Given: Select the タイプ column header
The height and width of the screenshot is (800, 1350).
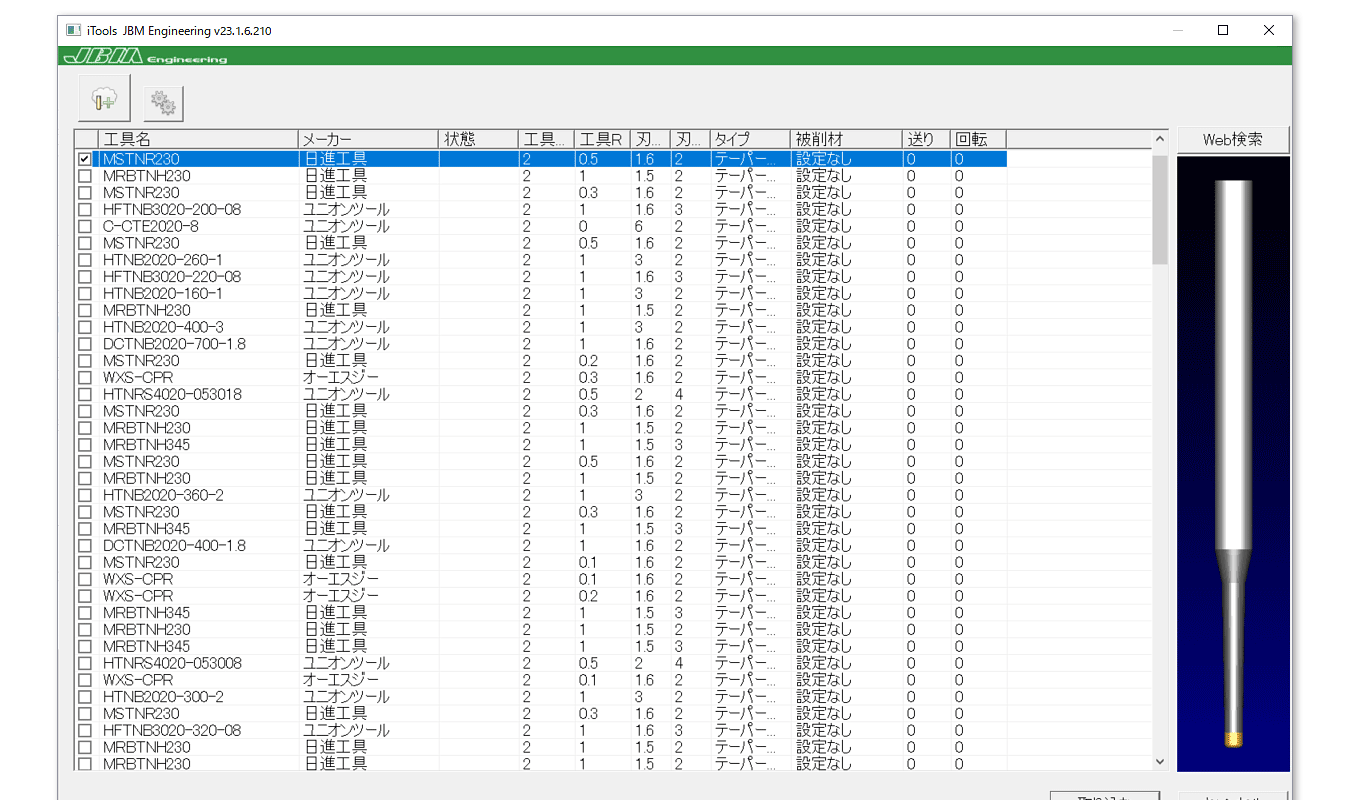Looking at the screenshot, I should point(748,139).
